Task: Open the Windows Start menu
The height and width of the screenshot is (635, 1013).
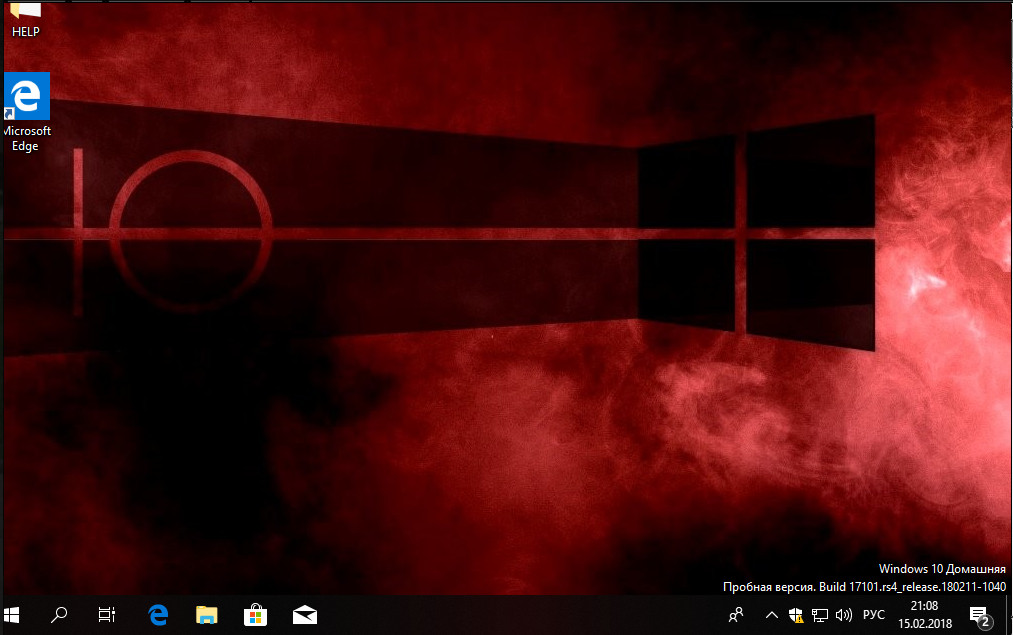Action: tap(11, 615)
